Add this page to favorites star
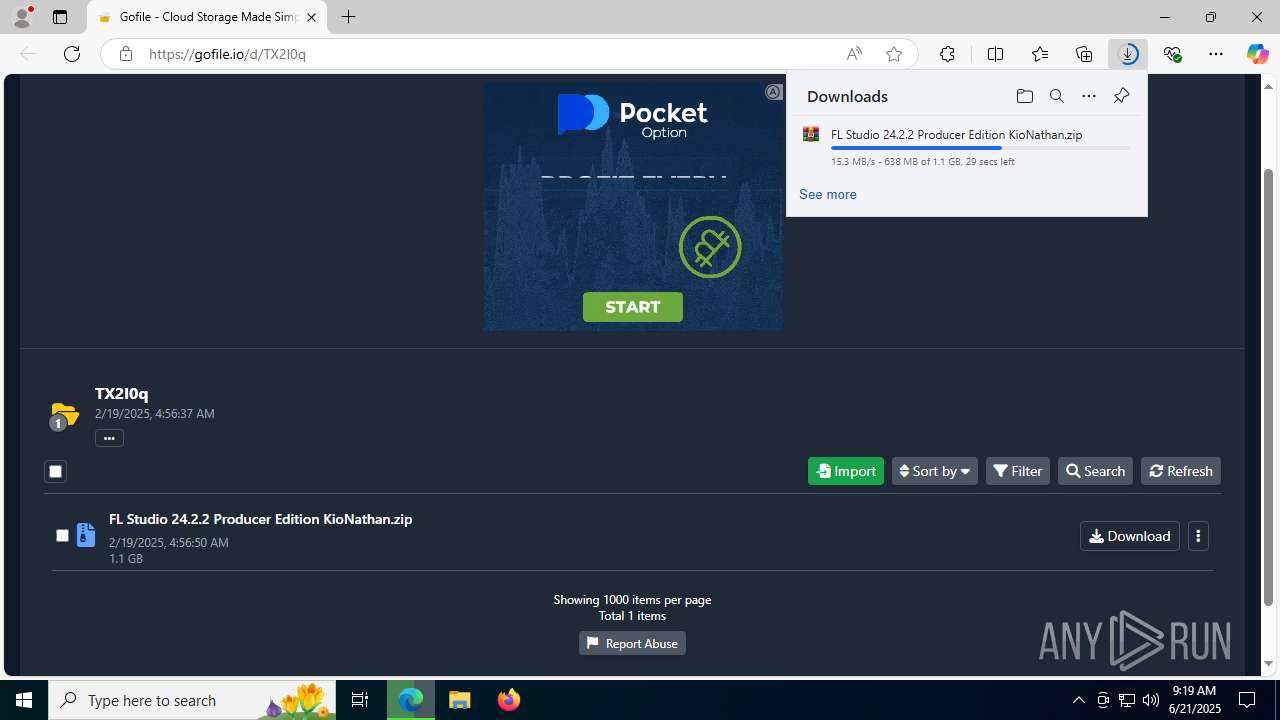The image size is (1280, 720). [x=894, y=54]
